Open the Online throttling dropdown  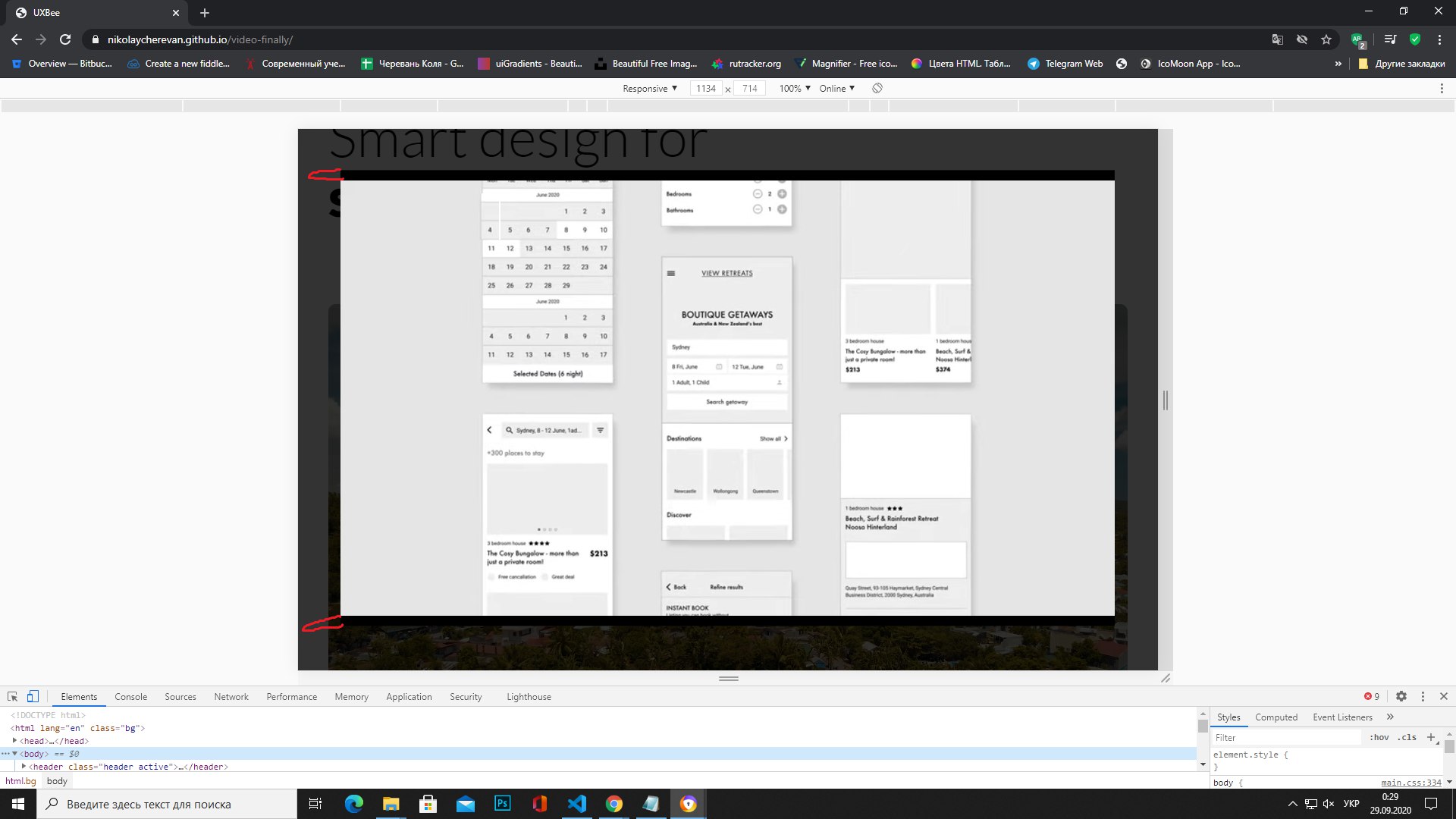pos(837,89)
